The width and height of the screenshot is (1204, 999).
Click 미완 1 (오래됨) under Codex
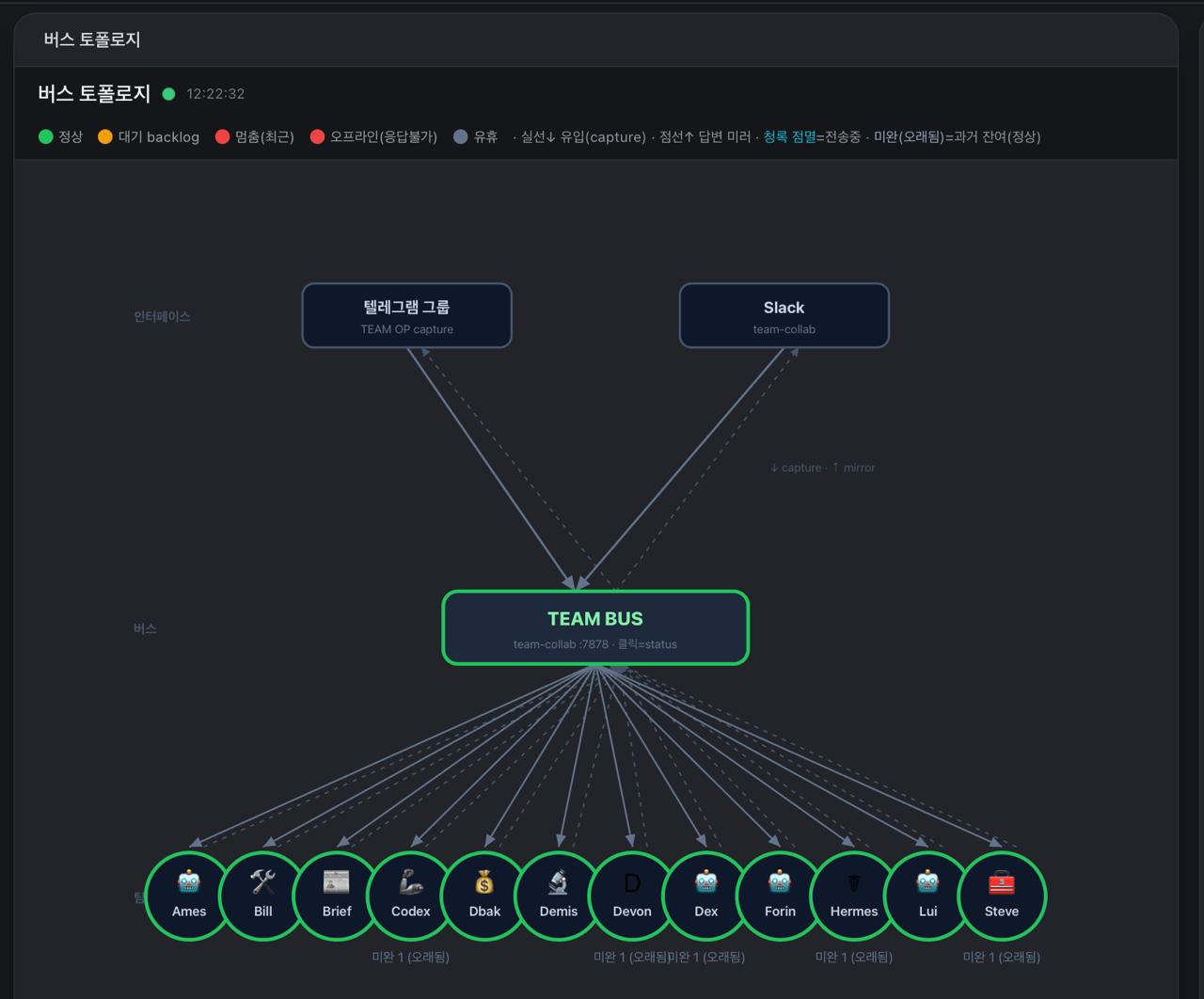click(411, 957)
